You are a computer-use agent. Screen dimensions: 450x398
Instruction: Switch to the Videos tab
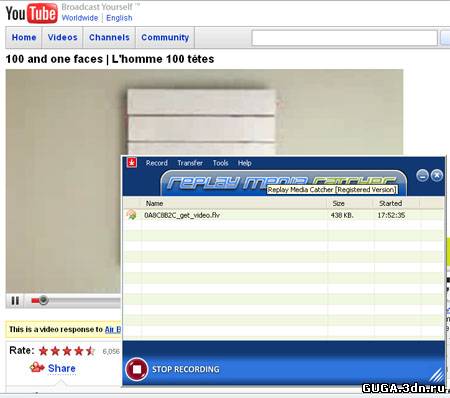pos(62,37)
